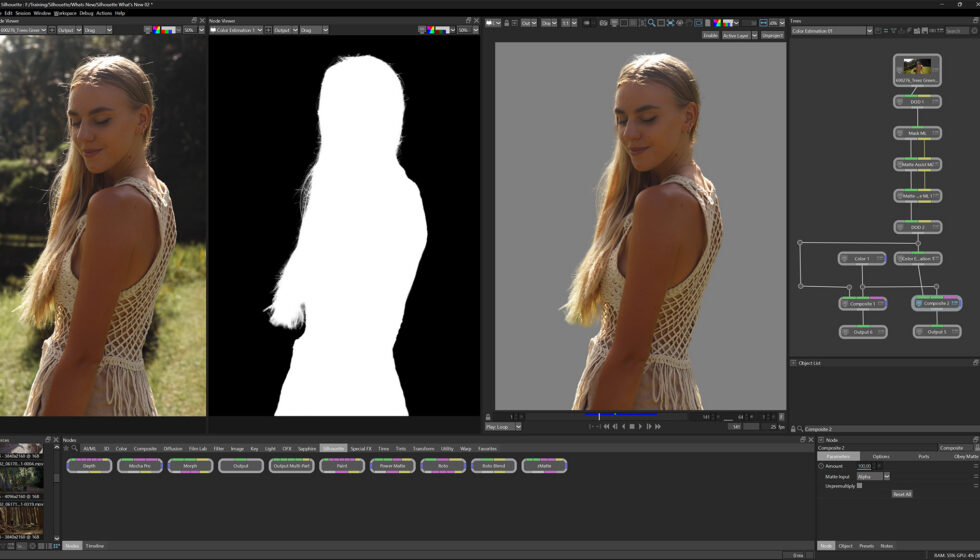
Task: Select the Output 6 node in tree
Action: pos(863,332)
